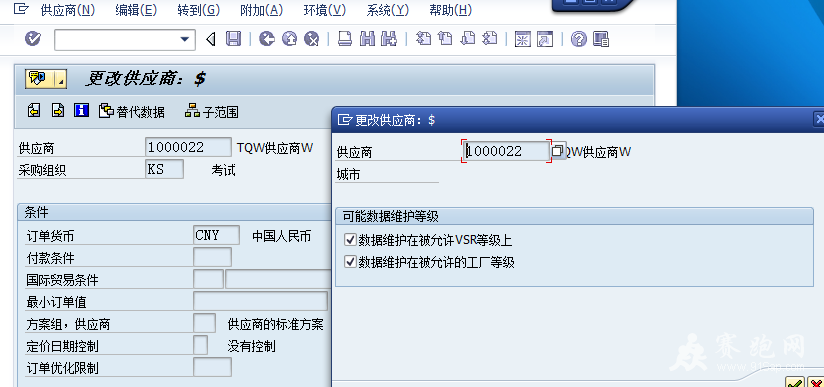Open Help with the question mark icon
The width and height of the screenshot is (824, 387).
click(x=579, y=39)
